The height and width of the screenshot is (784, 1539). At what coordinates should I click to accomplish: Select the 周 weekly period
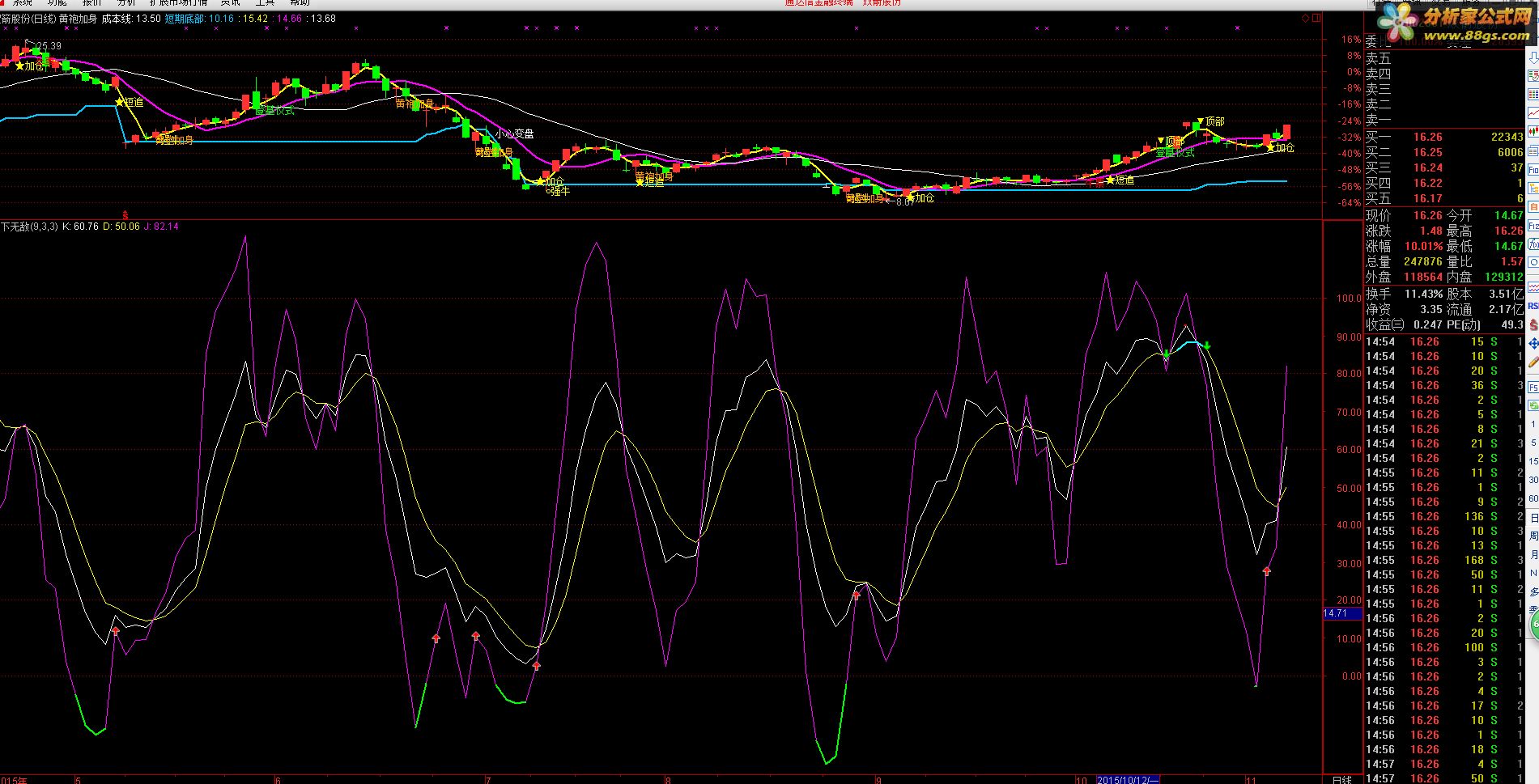[1533, 536]
